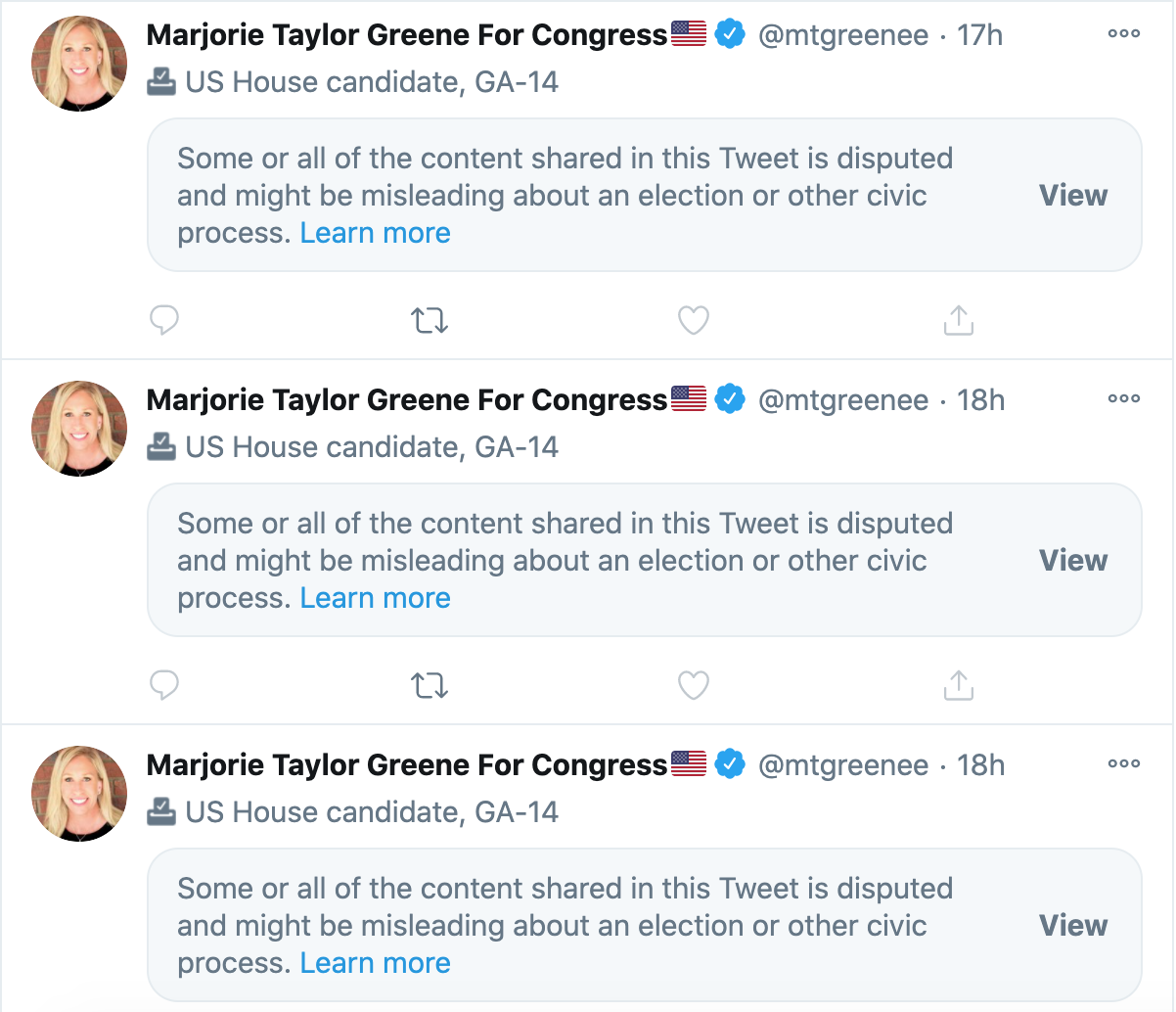View the disputed content of the middle tweet
Screen dimensions: 1176x1012
[x=1072, y=560]
